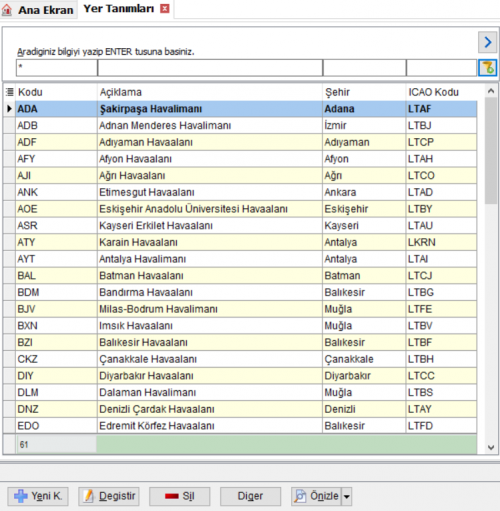Click the right chevron arrow button

click(x=488, y=42)
